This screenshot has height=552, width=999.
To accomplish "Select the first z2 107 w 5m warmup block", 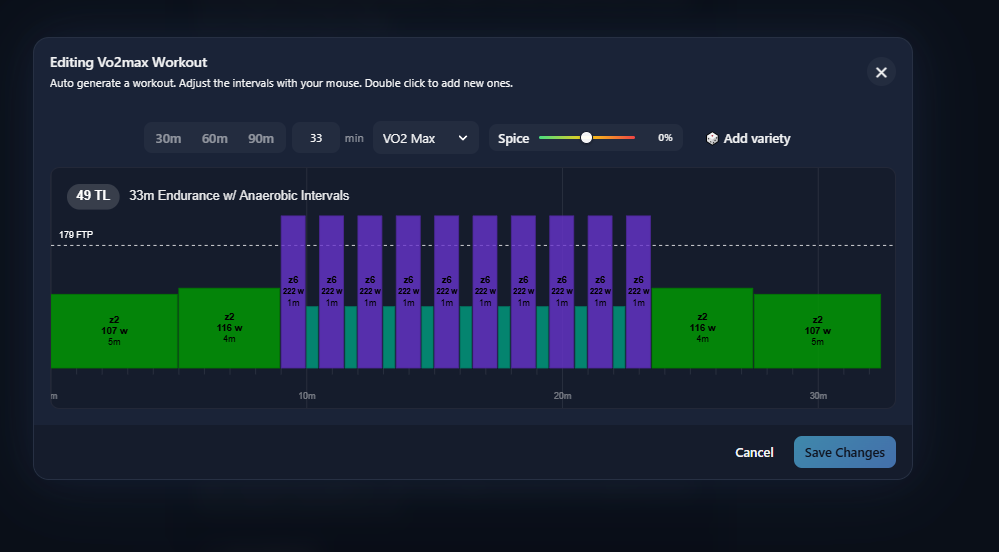I will [x=115, y=331].
